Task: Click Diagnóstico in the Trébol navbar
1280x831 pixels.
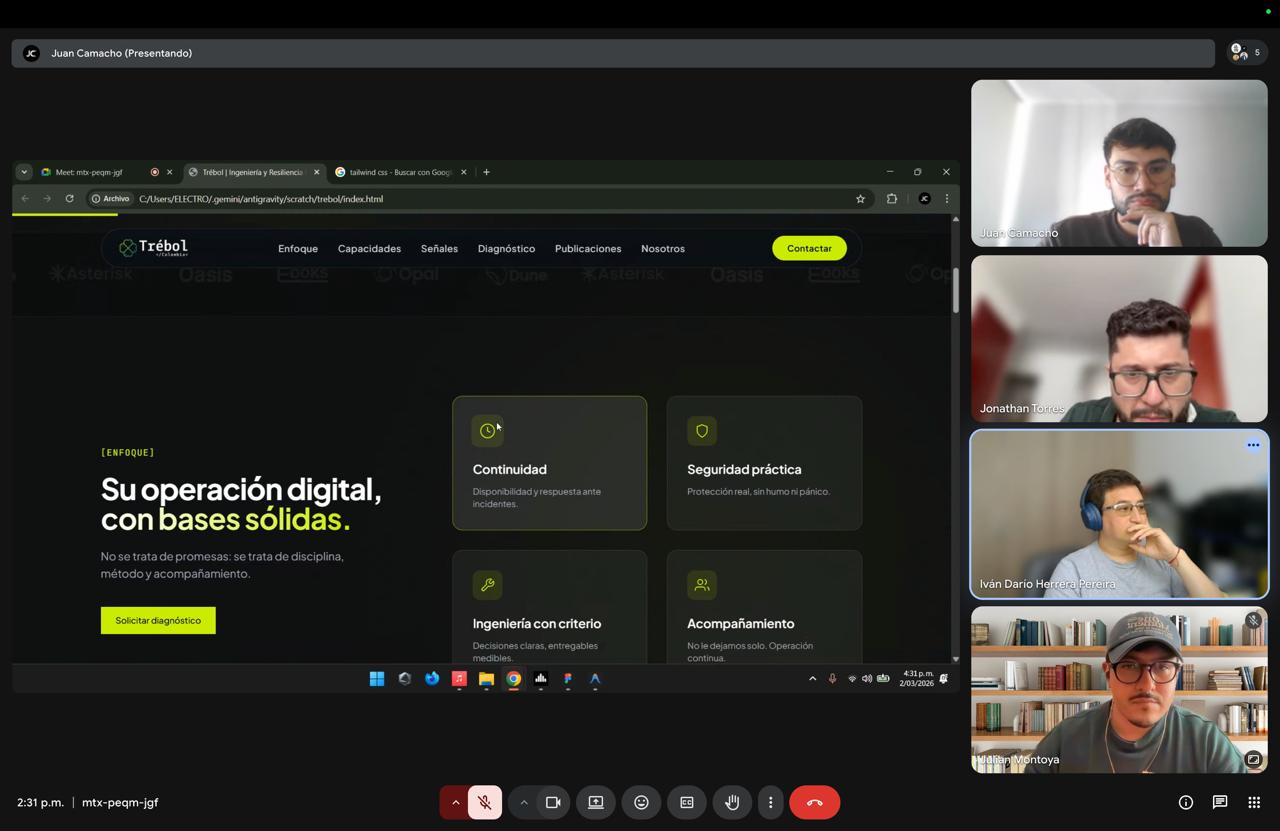Action: tap(506, 248)
